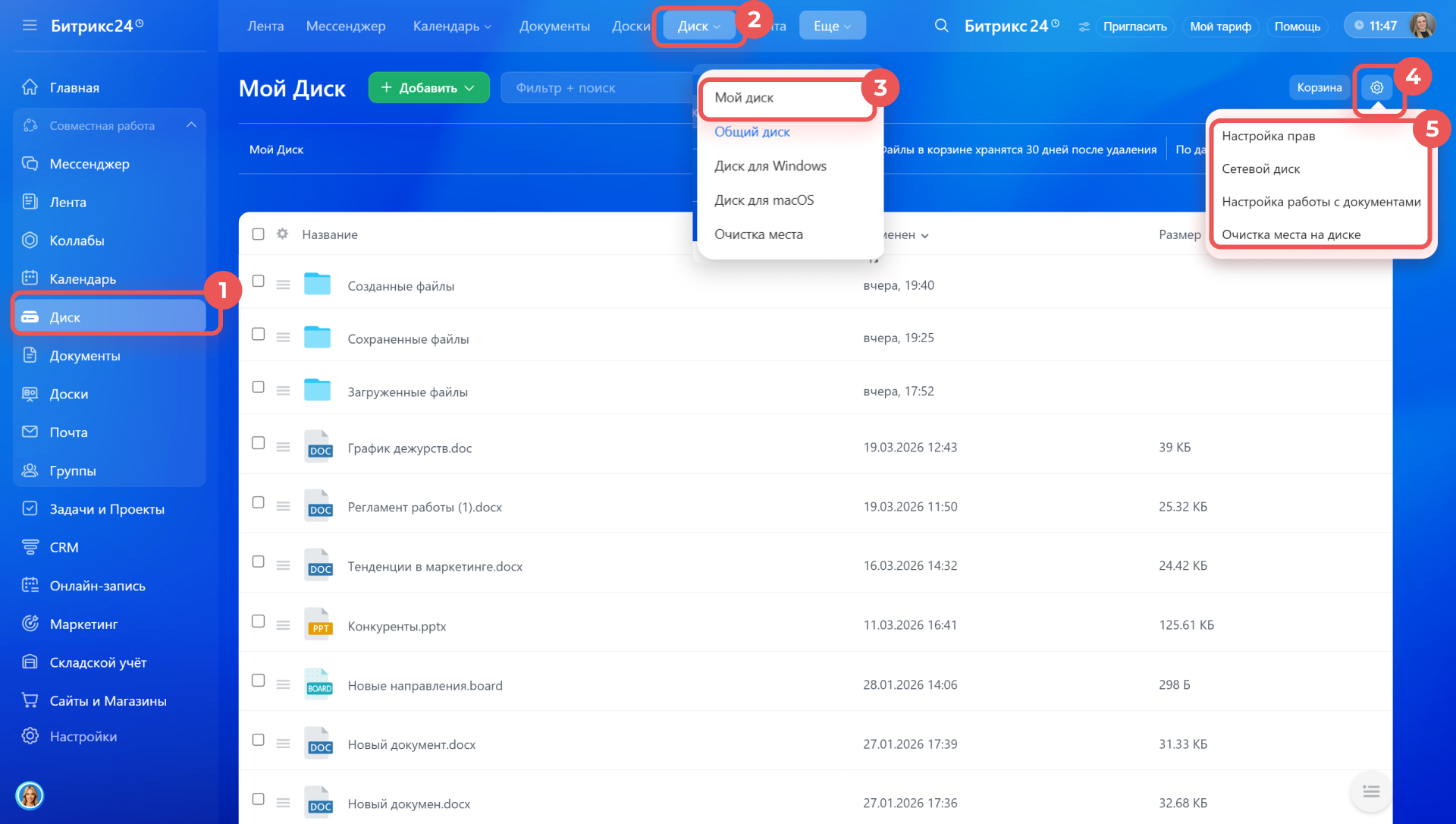Screen dimensions: 1456x824
Task: Click the Пригласить button
Action: (1134, 27)
